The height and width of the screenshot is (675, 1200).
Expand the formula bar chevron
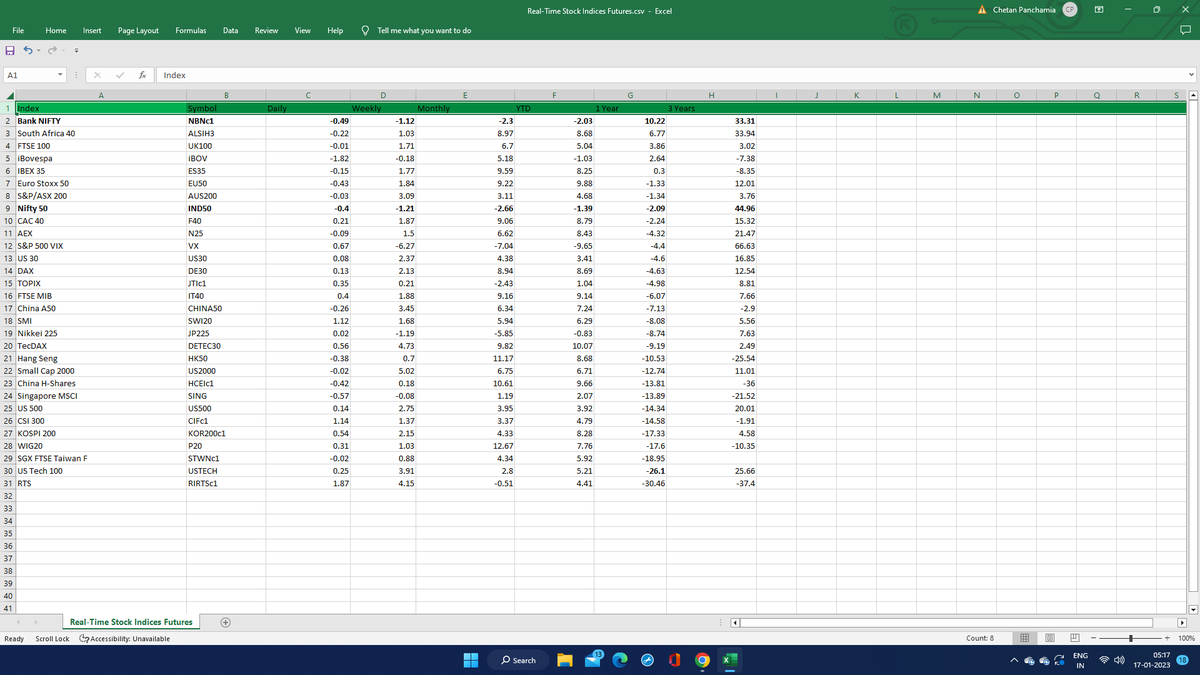1190,75
